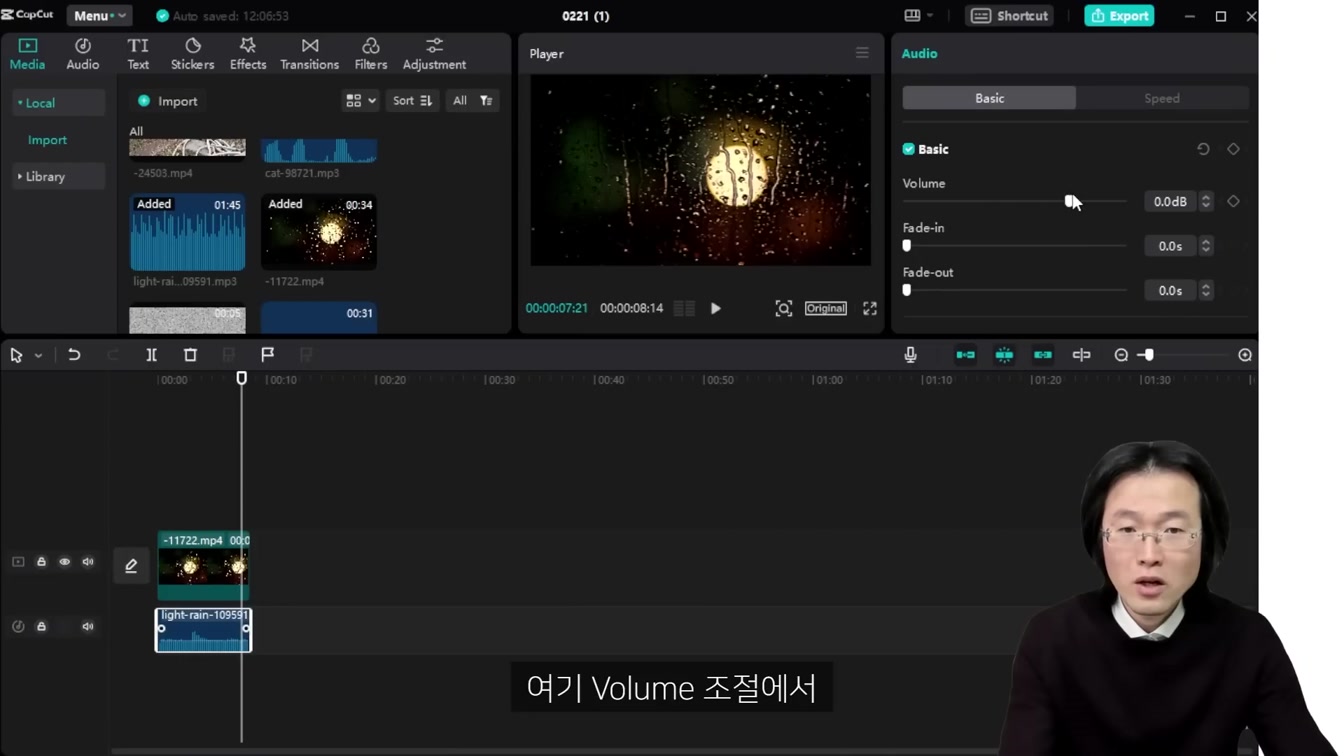Add keyframe for Basic section
This screenshot has height=756, width=1344.
coord(1233,149)
